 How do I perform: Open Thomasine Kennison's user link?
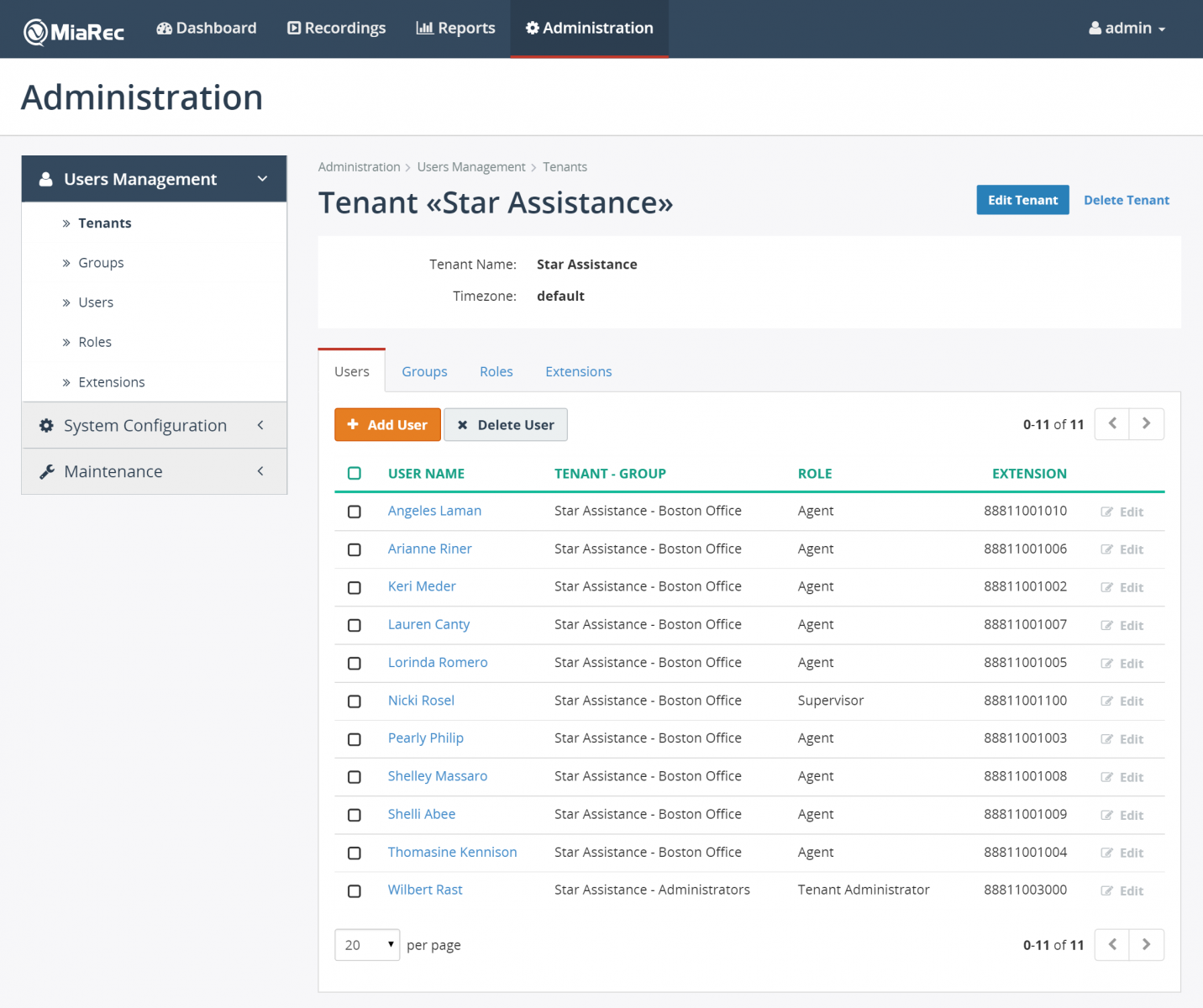(x=453, y=852)
